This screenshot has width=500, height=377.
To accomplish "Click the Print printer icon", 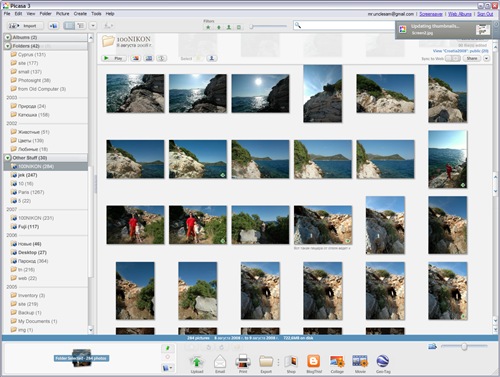I will pos(243,361).
